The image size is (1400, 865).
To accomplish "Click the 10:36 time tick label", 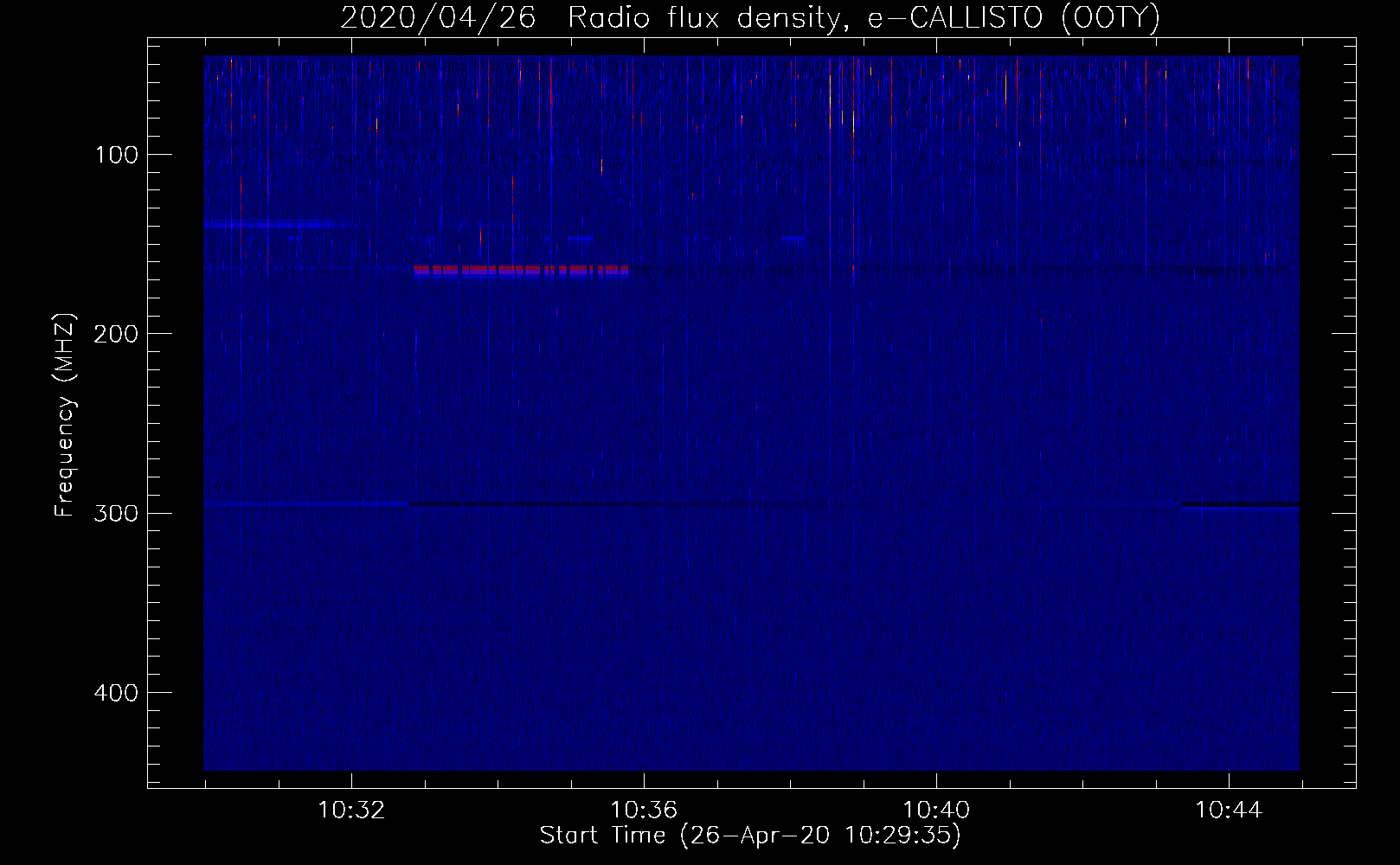I will [x=644, y=811].
